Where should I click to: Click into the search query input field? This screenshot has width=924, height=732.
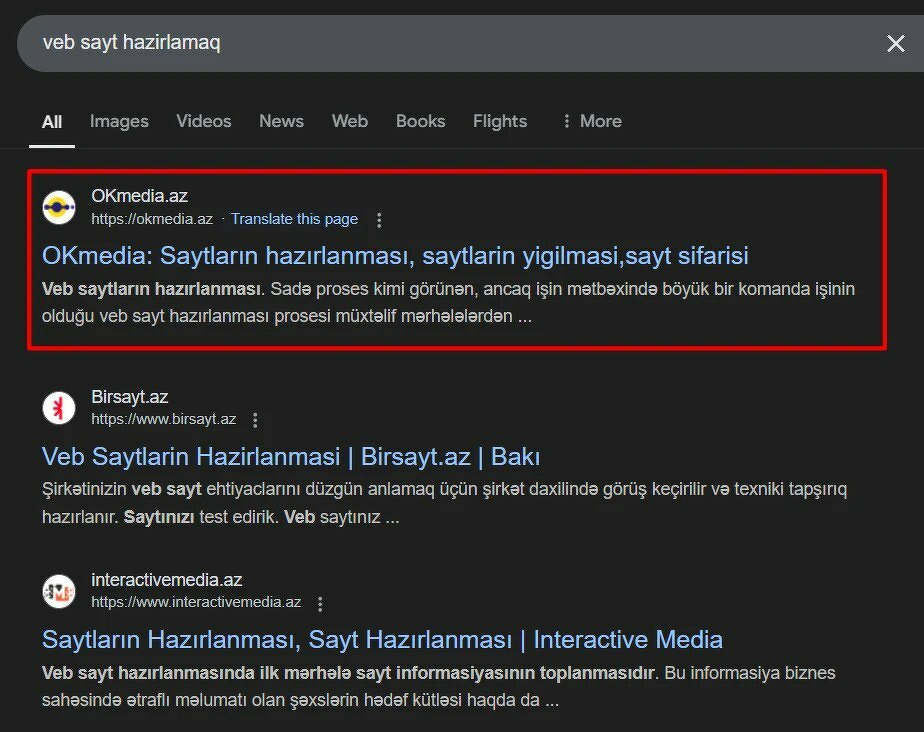tap(400, 43)
